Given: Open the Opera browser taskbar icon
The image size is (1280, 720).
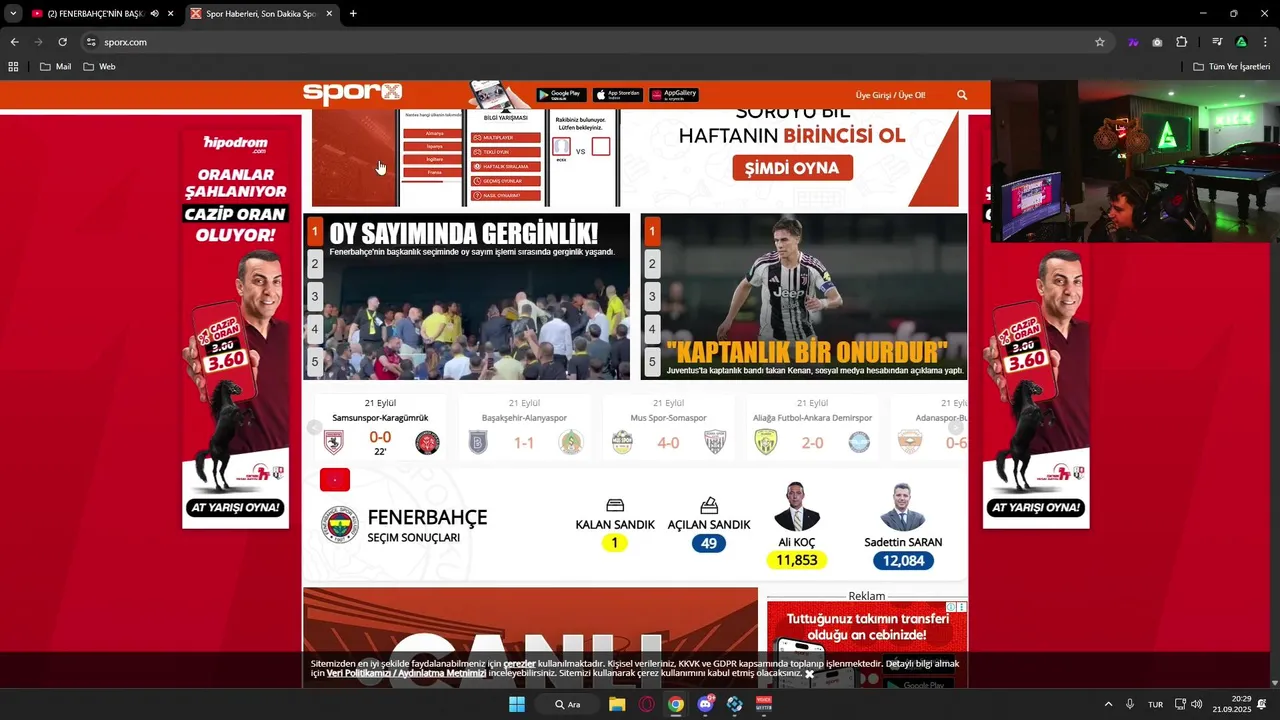Looking at the screenshot, I should [646, 704].
